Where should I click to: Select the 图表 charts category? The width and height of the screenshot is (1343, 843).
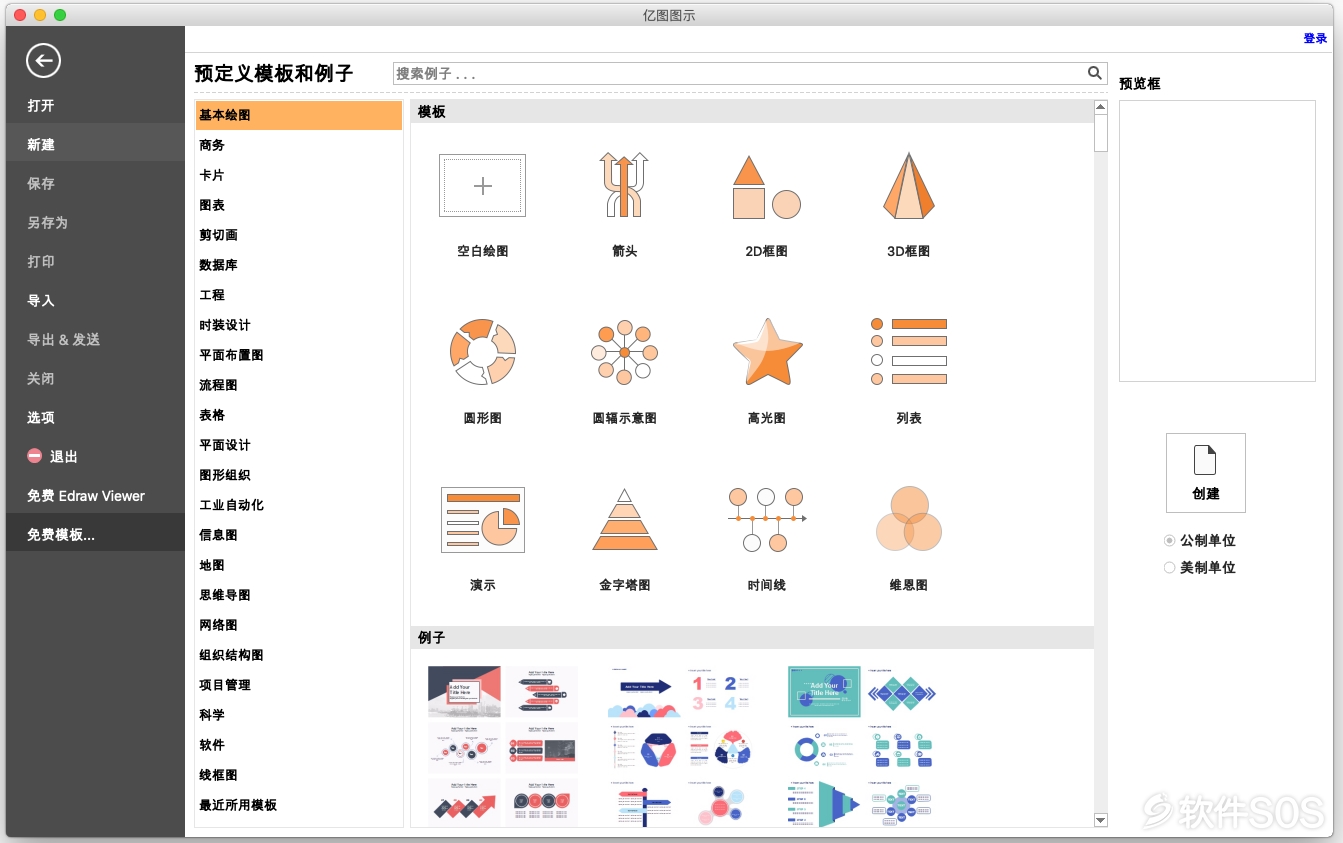299,205
